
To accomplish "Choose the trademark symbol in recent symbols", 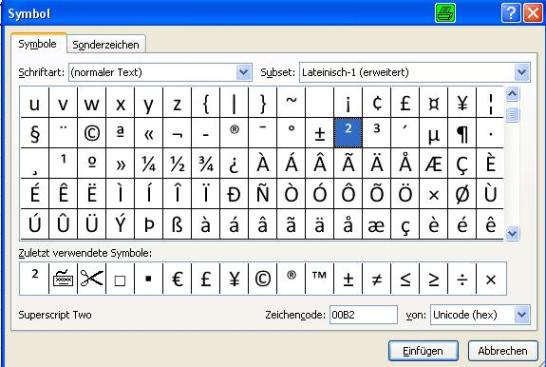I will 319,279.
